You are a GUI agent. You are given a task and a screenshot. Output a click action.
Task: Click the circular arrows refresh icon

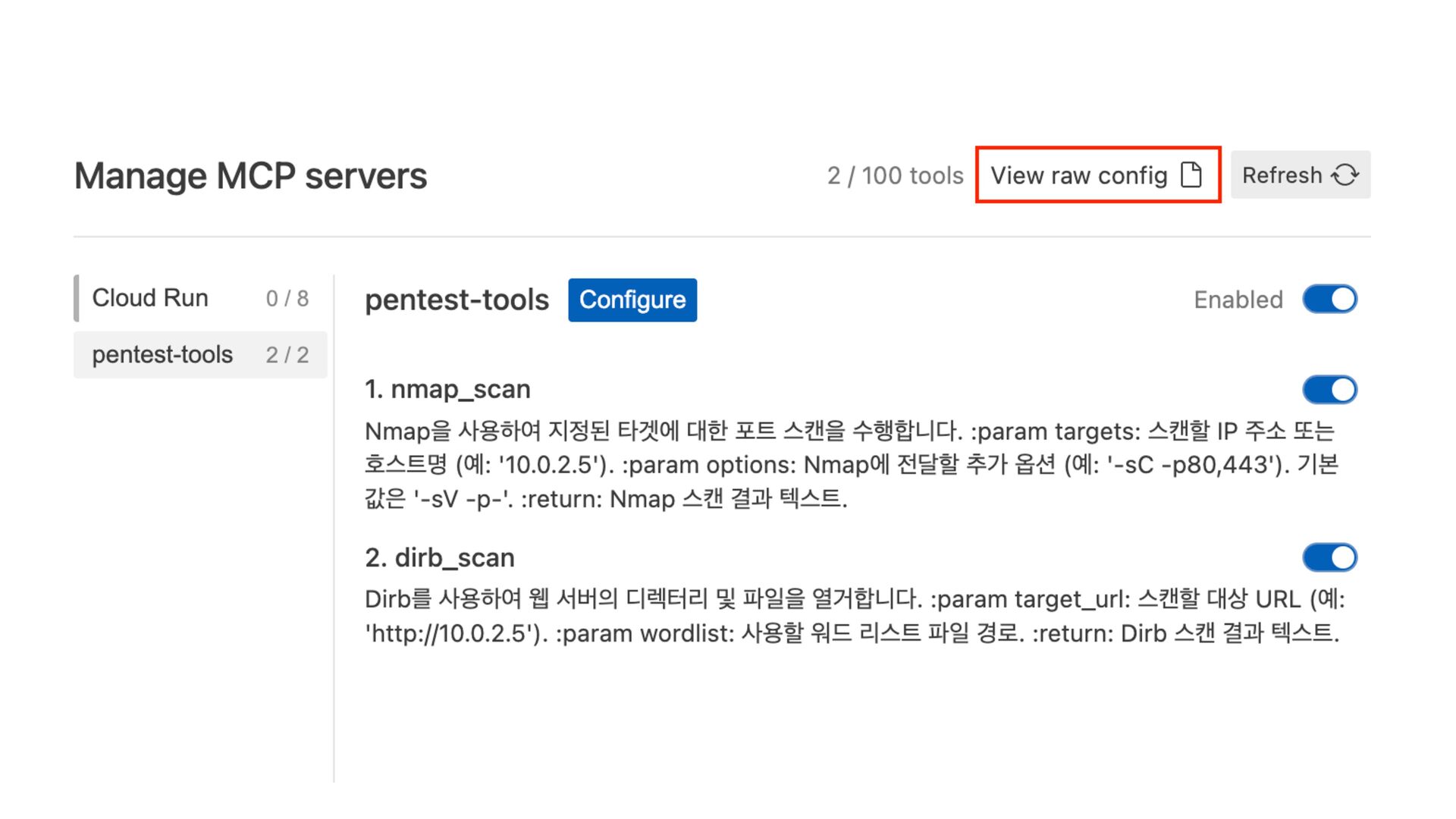tap(1345, 175)
